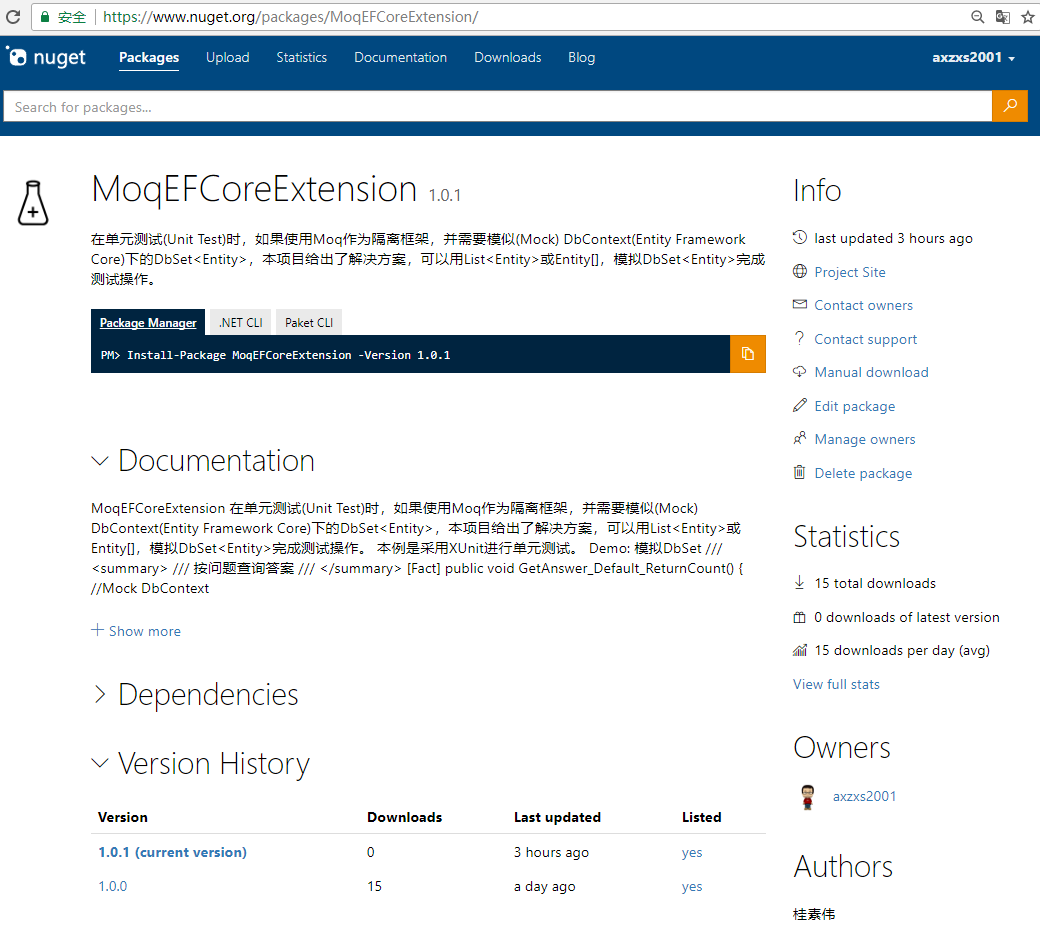The image size is (1040, 935).
Task: Click the 'last updated 3 hours ago' text
Action: coord(893,238)
